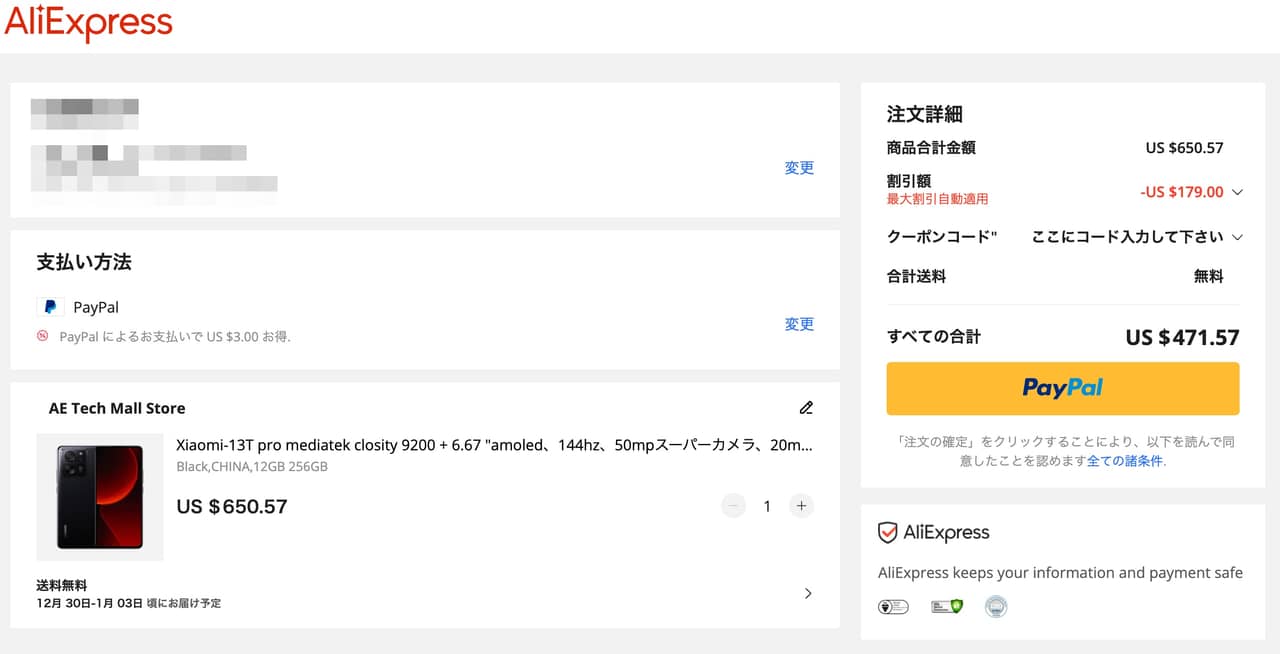This screenshot has height=654, width=1280.
Task: Click the AE Tech Mall Store name
Action: coord(117,408)
